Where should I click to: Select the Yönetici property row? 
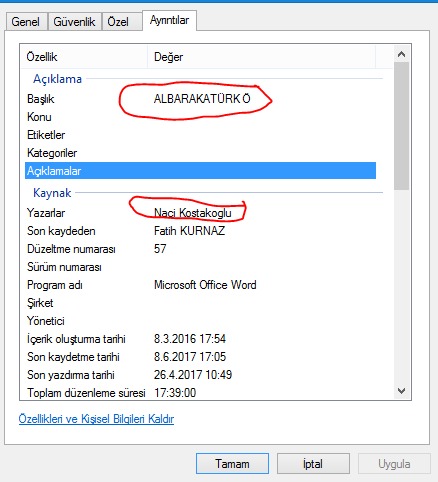pyautogui.click(x=200, y=321)
